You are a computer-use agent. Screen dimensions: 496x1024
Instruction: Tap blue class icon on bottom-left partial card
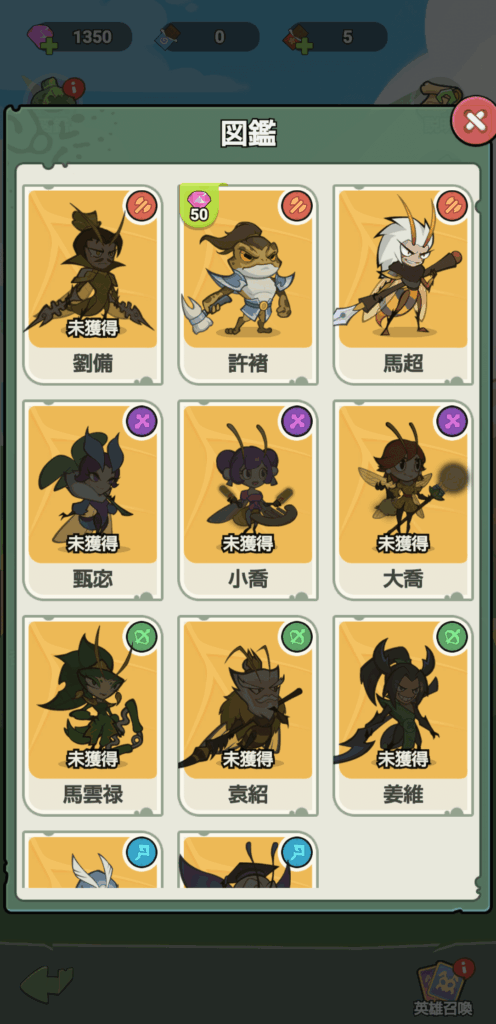point(142,852)
